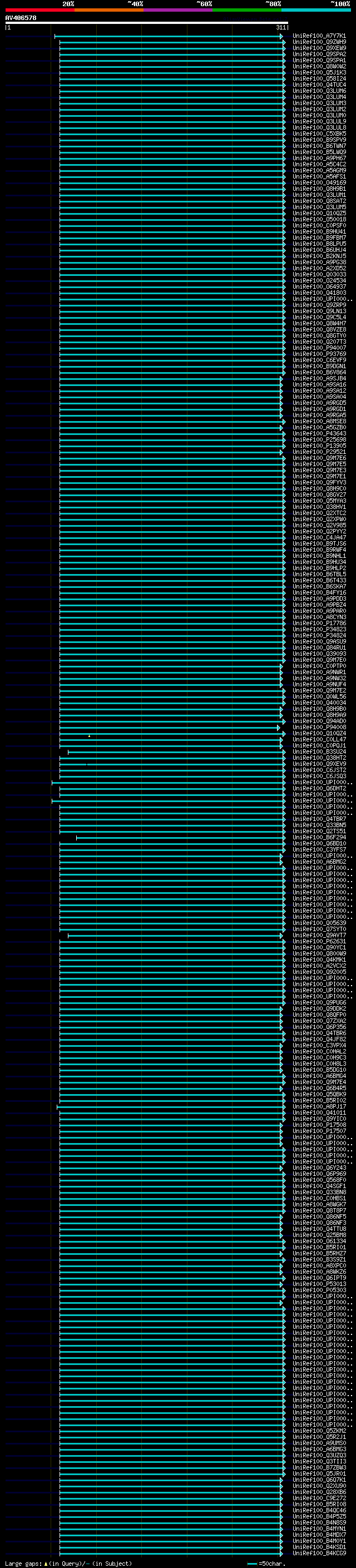Select label UniRef100_B9SPV9
This screenshot has width=356, height=1568.
pyautogui.click(x=319, y=140)
